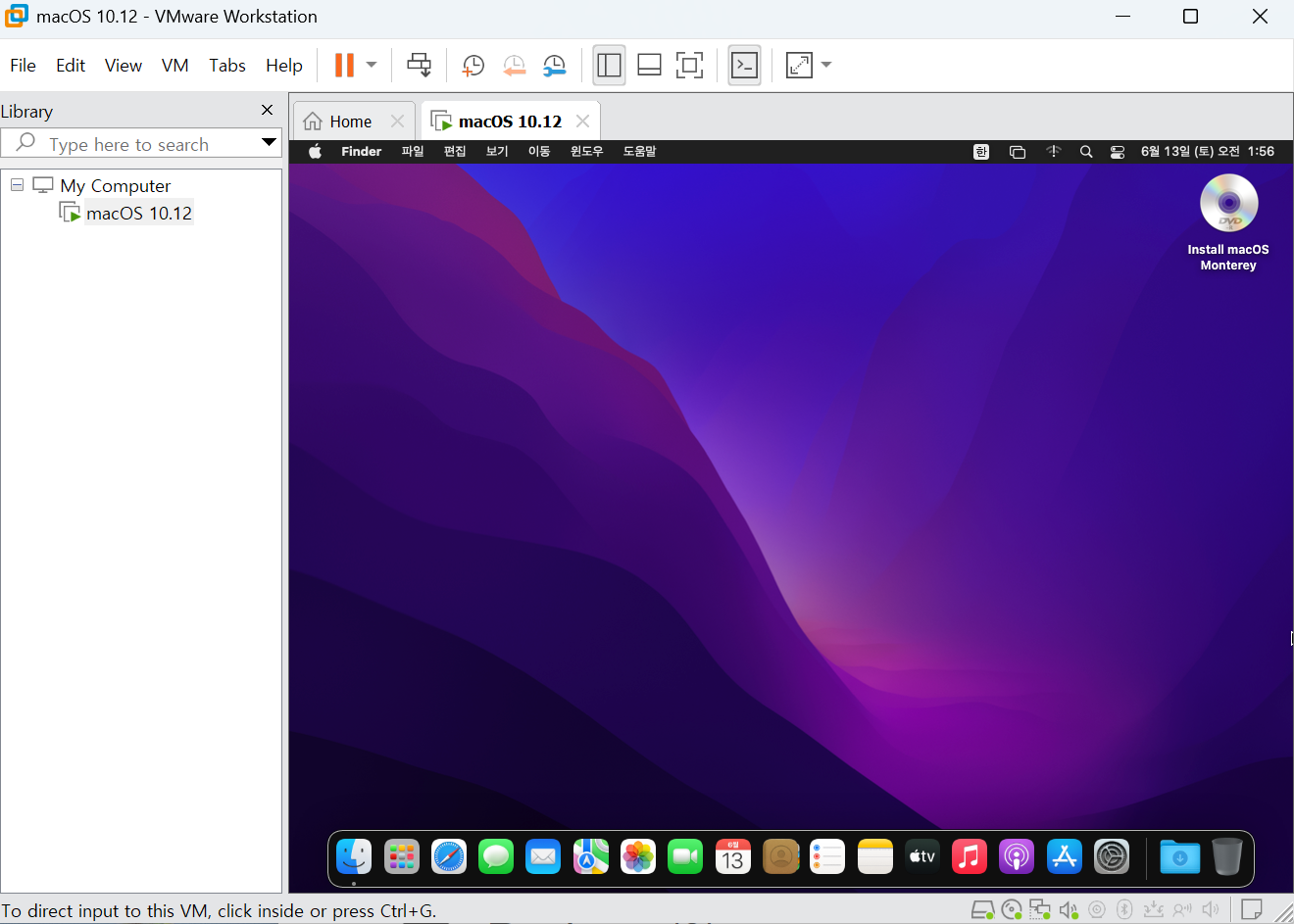1294x924 pixels.
Task: Open Control Center in macOS menu bar
Action: click(1118, 152)
